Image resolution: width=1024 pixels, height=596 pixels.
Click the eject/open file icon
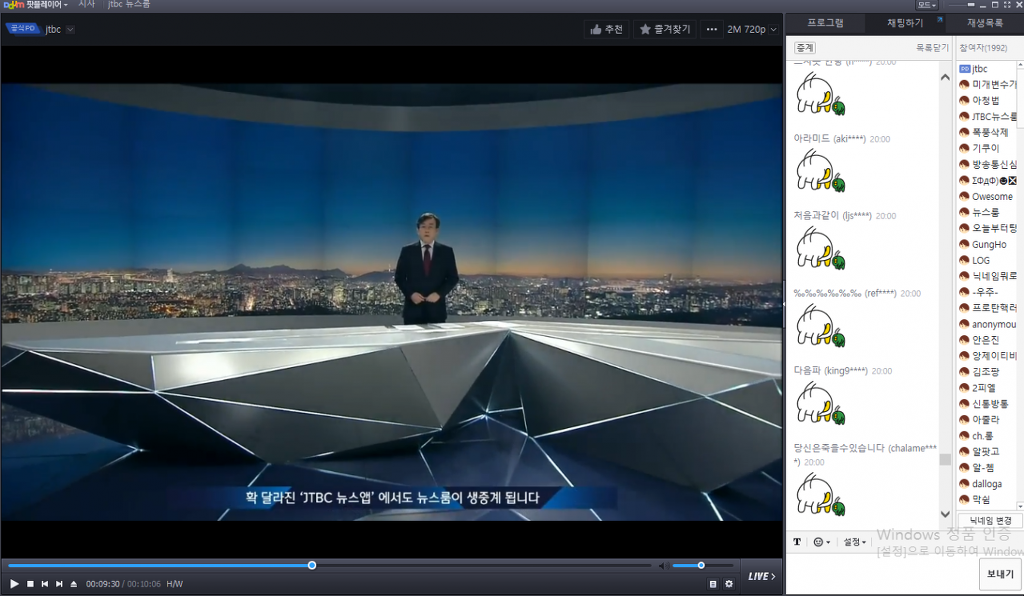pyautogui.click(x=73, y=584)
